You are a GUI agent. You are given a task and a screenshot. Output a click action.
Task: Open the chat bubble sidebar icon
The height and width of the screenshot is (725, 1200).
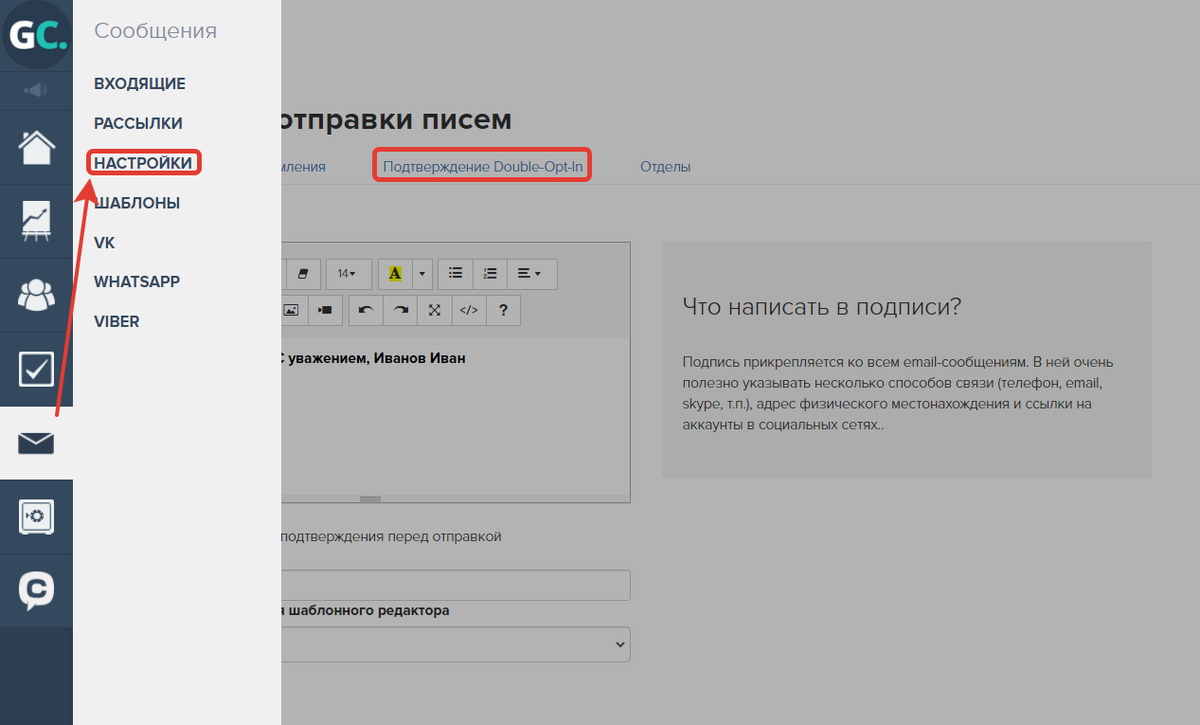36,591
